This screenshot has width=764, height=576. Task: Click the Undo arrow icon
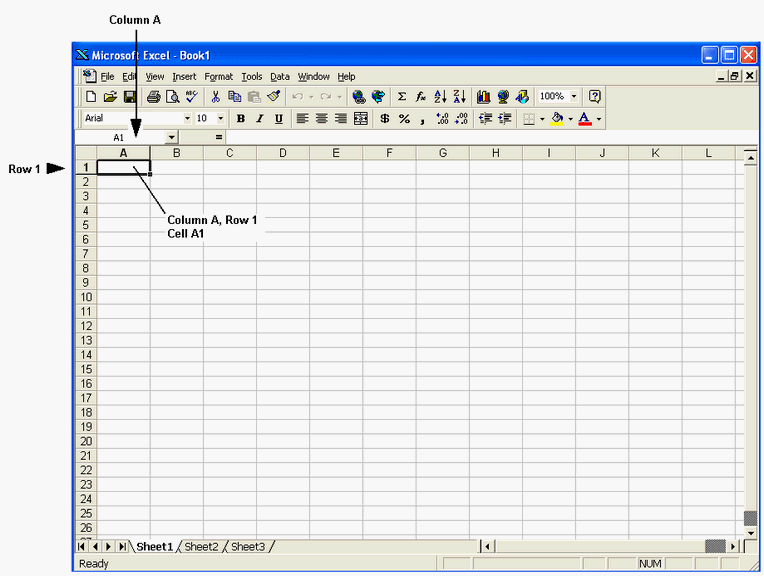click(x=297, y=96)
